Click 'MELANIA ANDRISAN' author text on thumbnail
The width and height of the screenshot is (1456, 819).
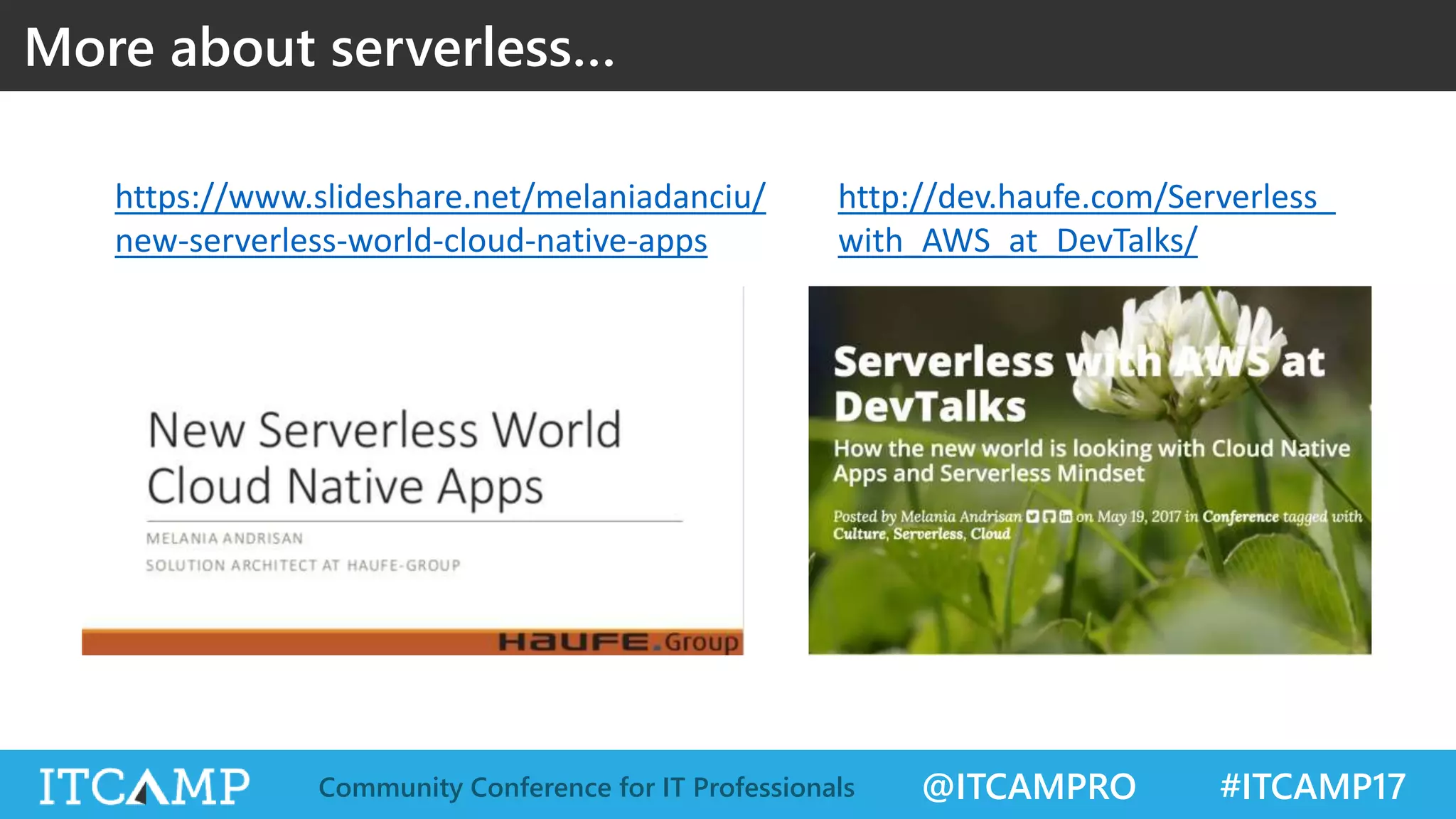pos(225,538)
